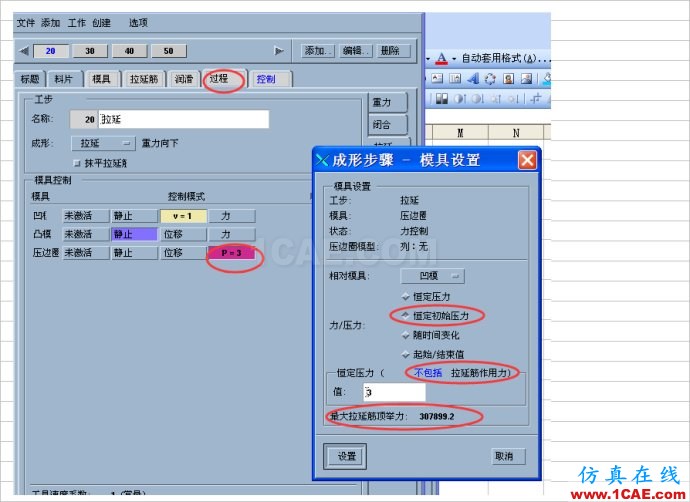Click the 值 input field containing 3
Viewport: 690px width, 502px height.
point(394,392)
